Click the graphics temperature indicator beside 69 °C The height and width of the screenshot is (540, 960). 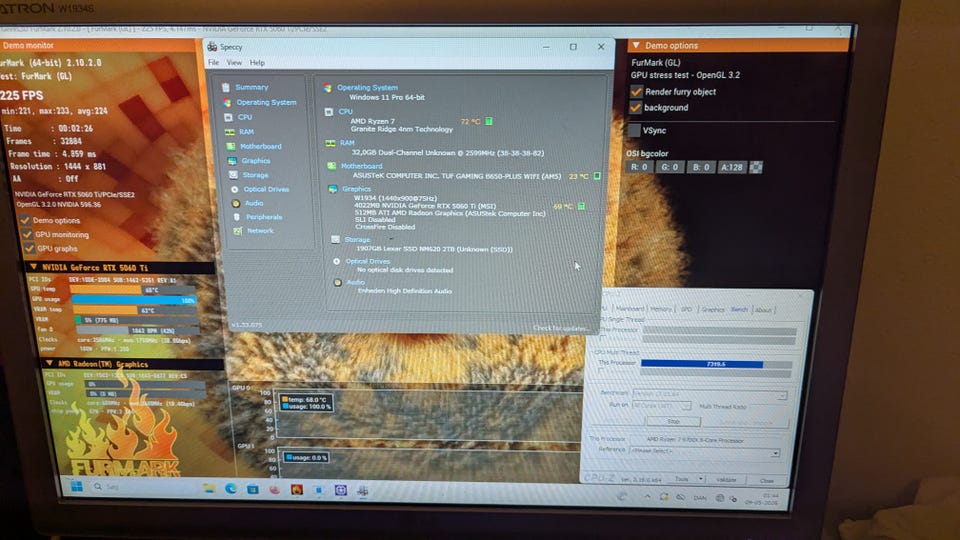(581, 206)
